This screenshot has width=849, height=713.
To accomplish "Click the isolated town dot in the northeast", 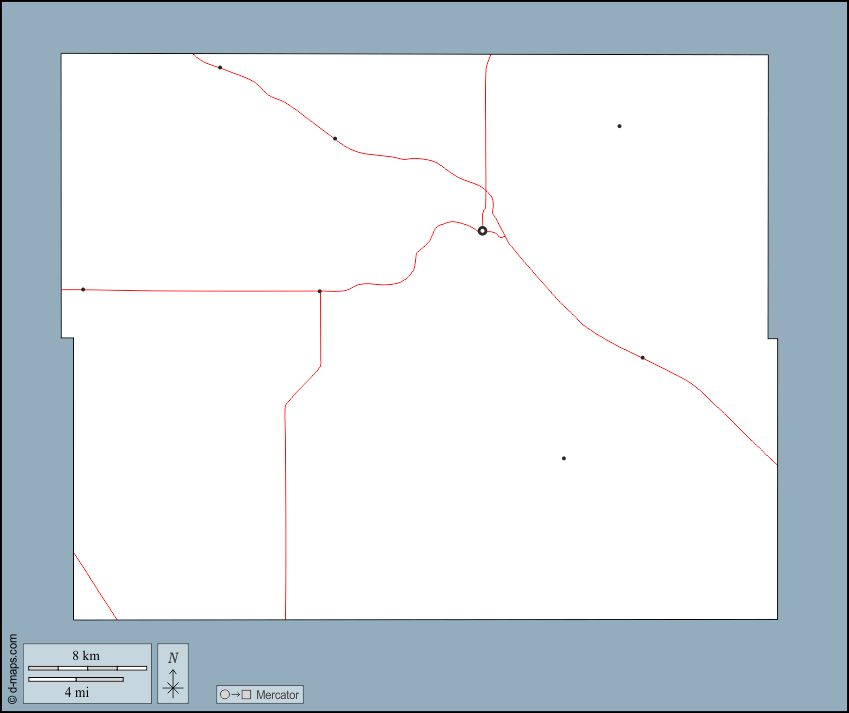I will coord(619,126).
